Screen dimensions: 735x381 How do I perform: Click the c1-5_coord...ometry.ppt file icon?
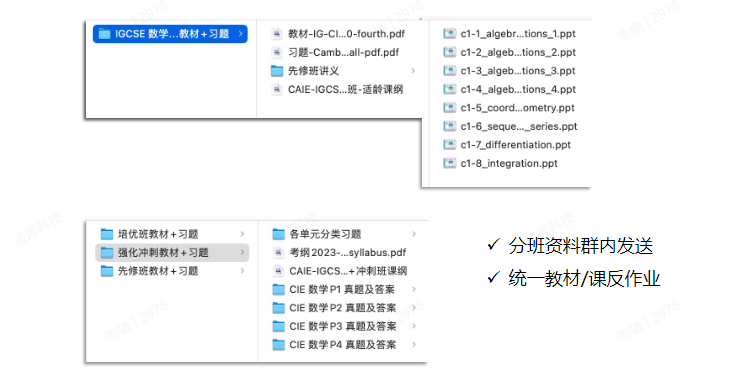[x=450, y=108]
